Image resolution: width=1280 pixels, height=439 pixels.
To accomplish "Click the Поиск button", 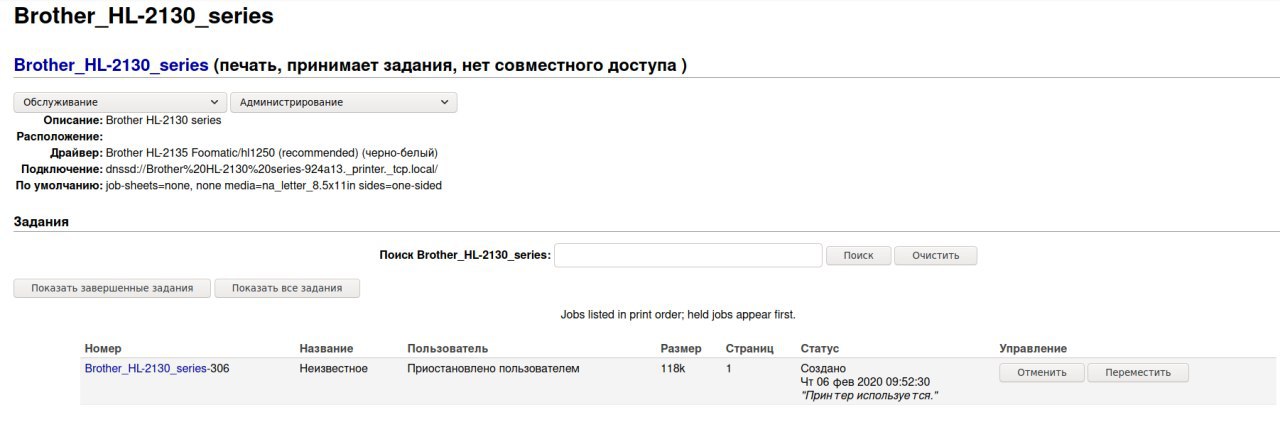I will [x=858, y=255].
